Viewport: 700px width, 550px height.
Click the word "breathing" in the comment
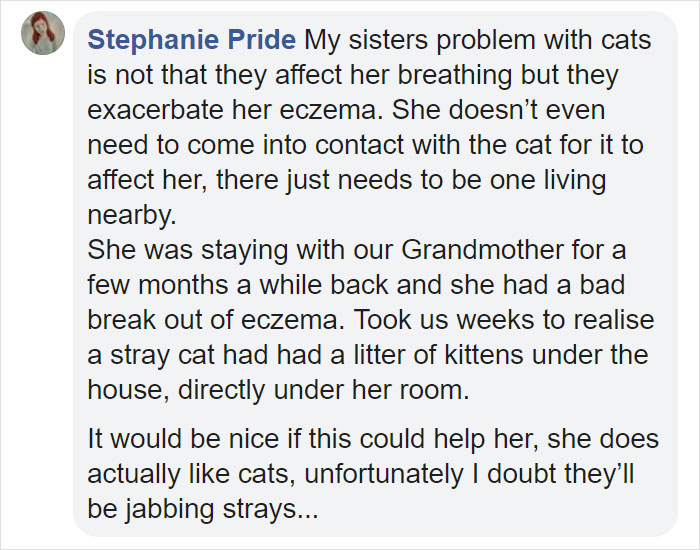tap(454, 75)
